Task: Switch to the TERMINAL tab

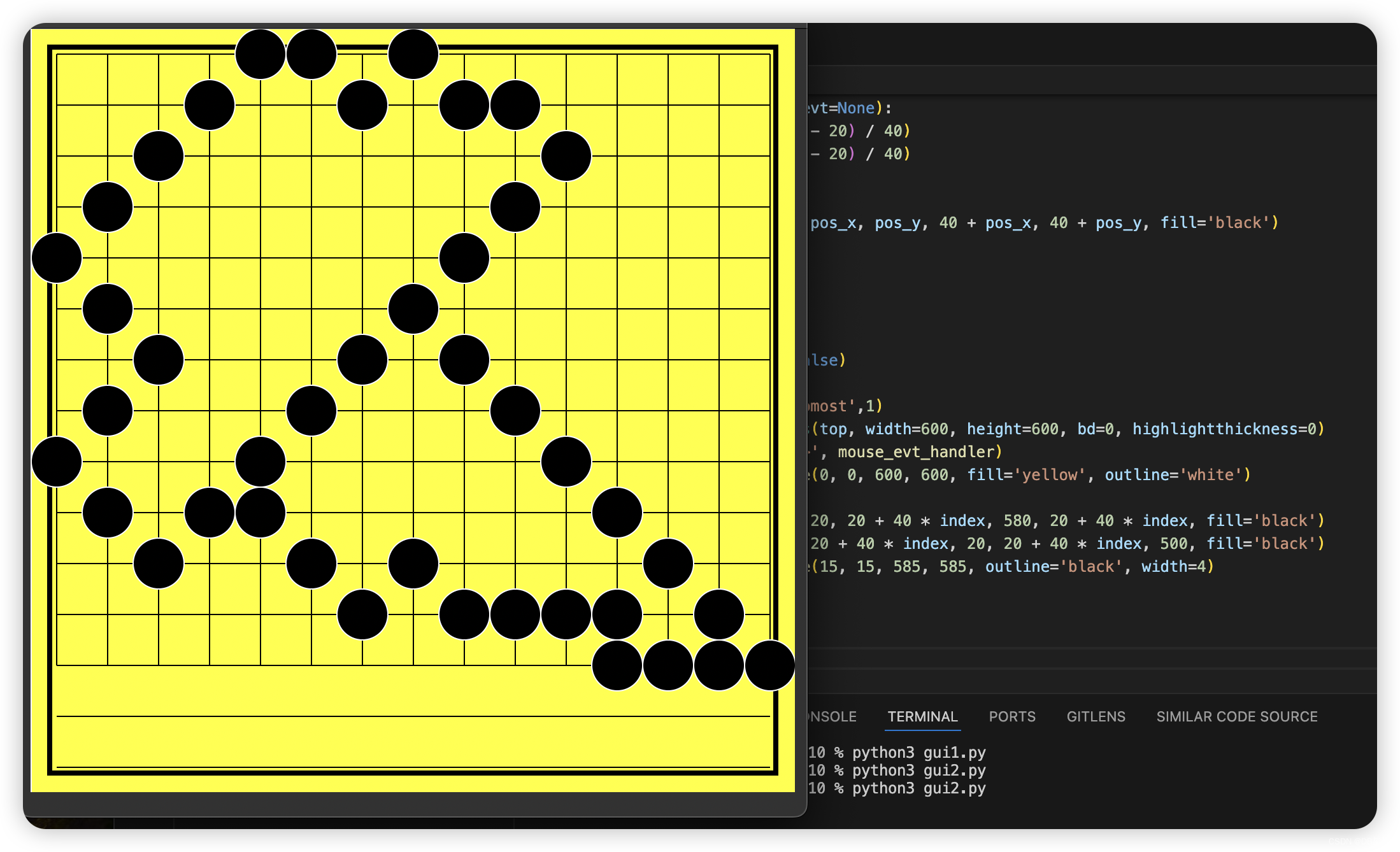Action: tap(922, 716)
